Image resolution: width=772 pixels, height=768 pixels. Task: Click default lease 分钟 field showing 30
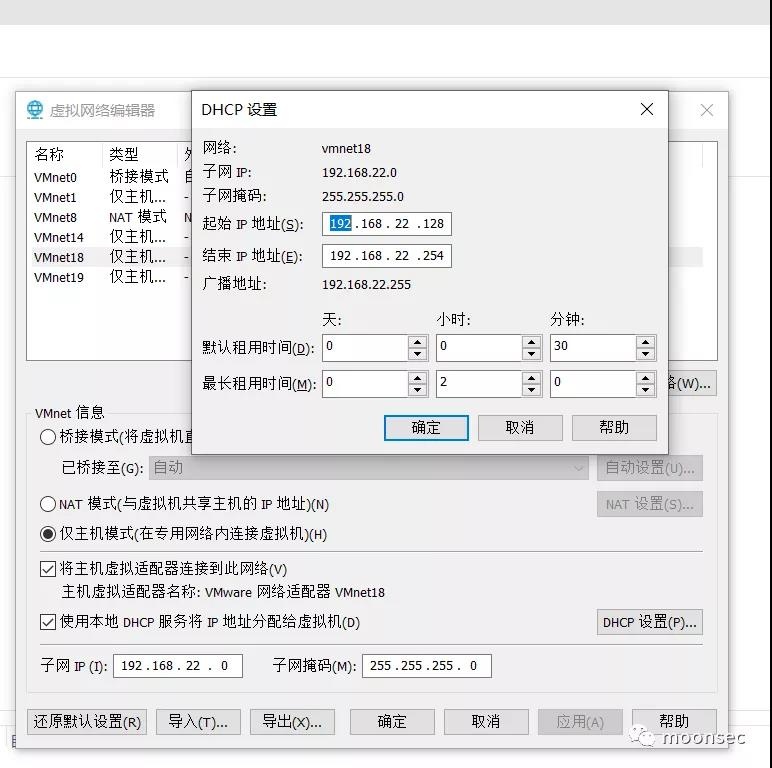593,348
